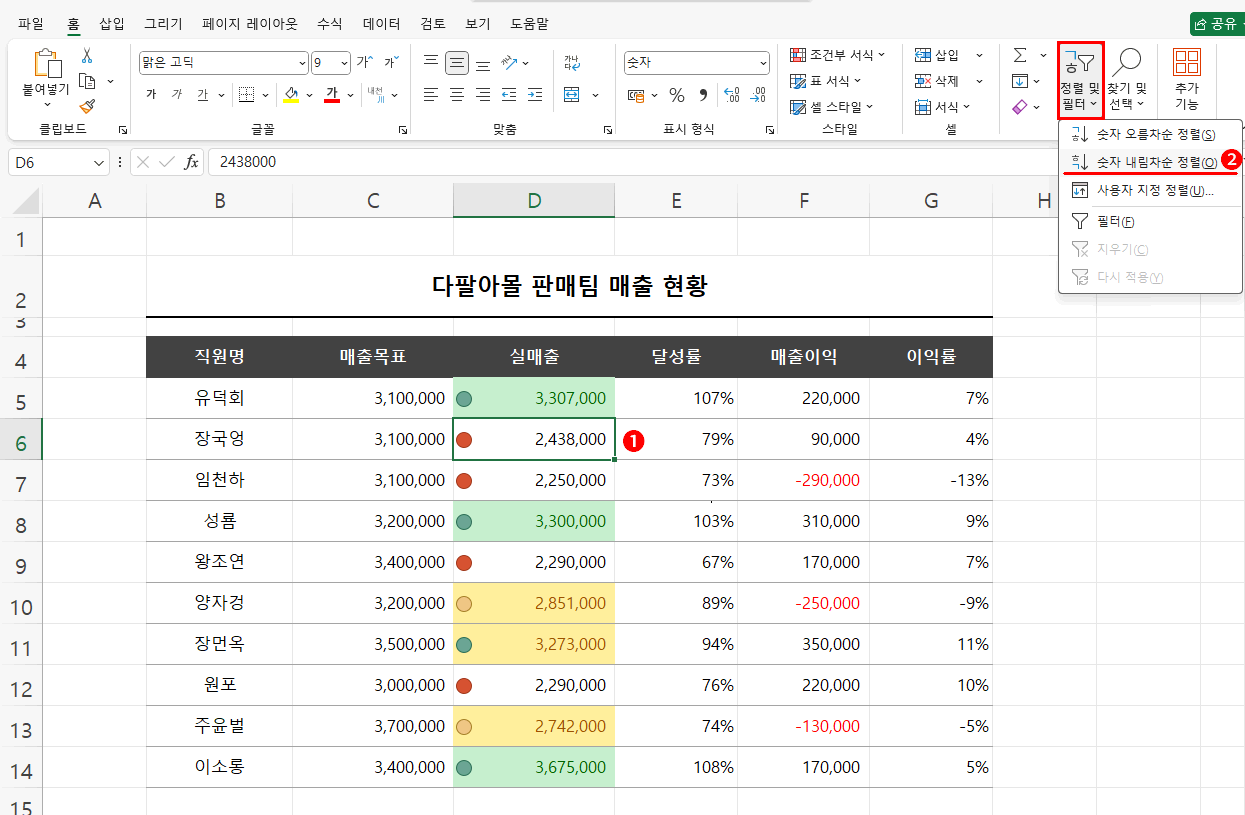
Task: Click the decrease indent icon
Action: (x=509, y=95)
